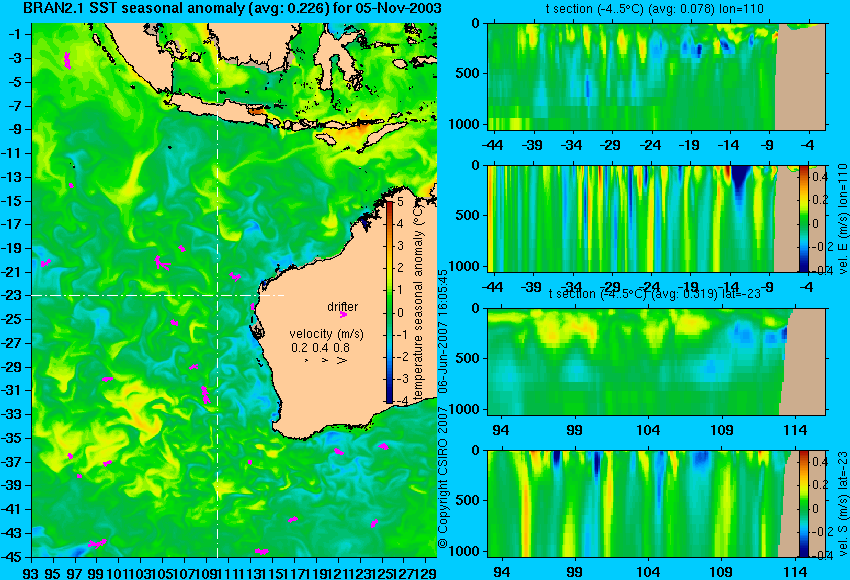
Task: Click the '-44' tick under the lon=110 temperature section
Action: pyautogui.click(x=492, y=145)
